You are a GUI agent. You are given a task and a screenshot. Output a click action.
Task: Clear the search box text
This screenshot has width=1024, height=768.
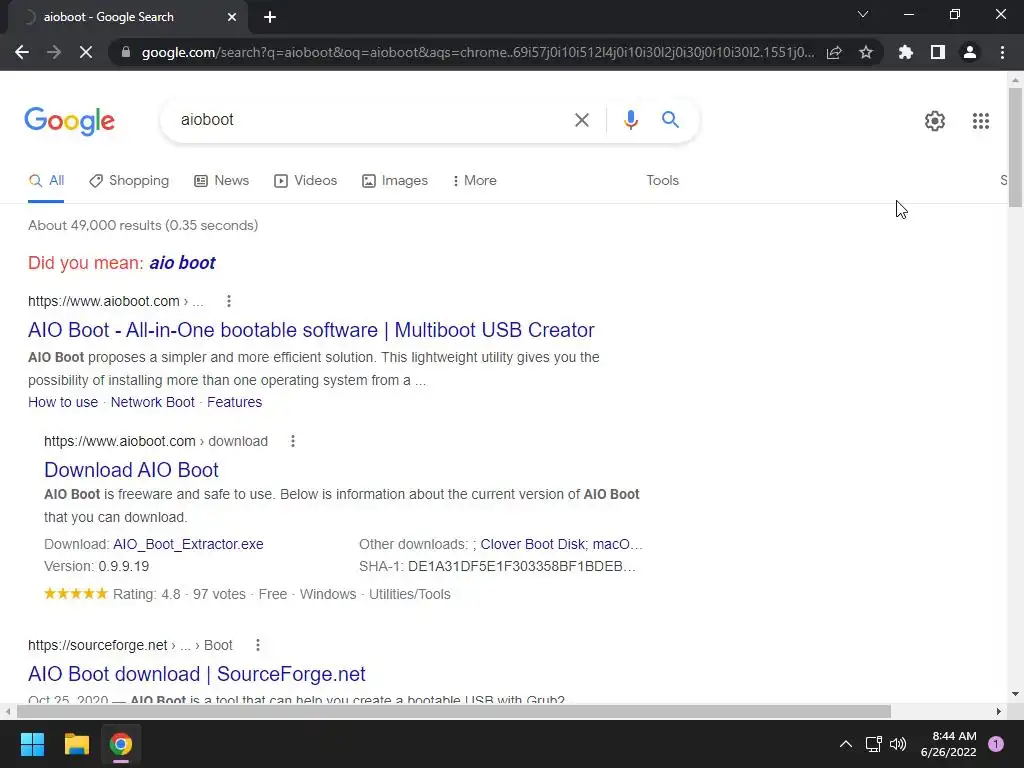[x=581, y=120]
